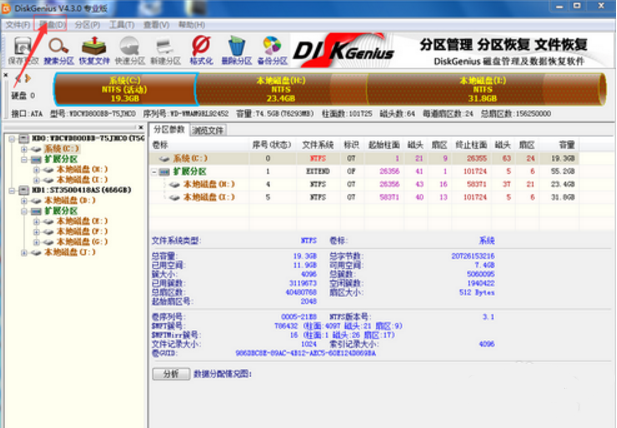Select 本地磁盘(I:) segment in disk bar
The height and width of the screenshot is (428, 617).
pyautogui.click(x=483, y=89)
